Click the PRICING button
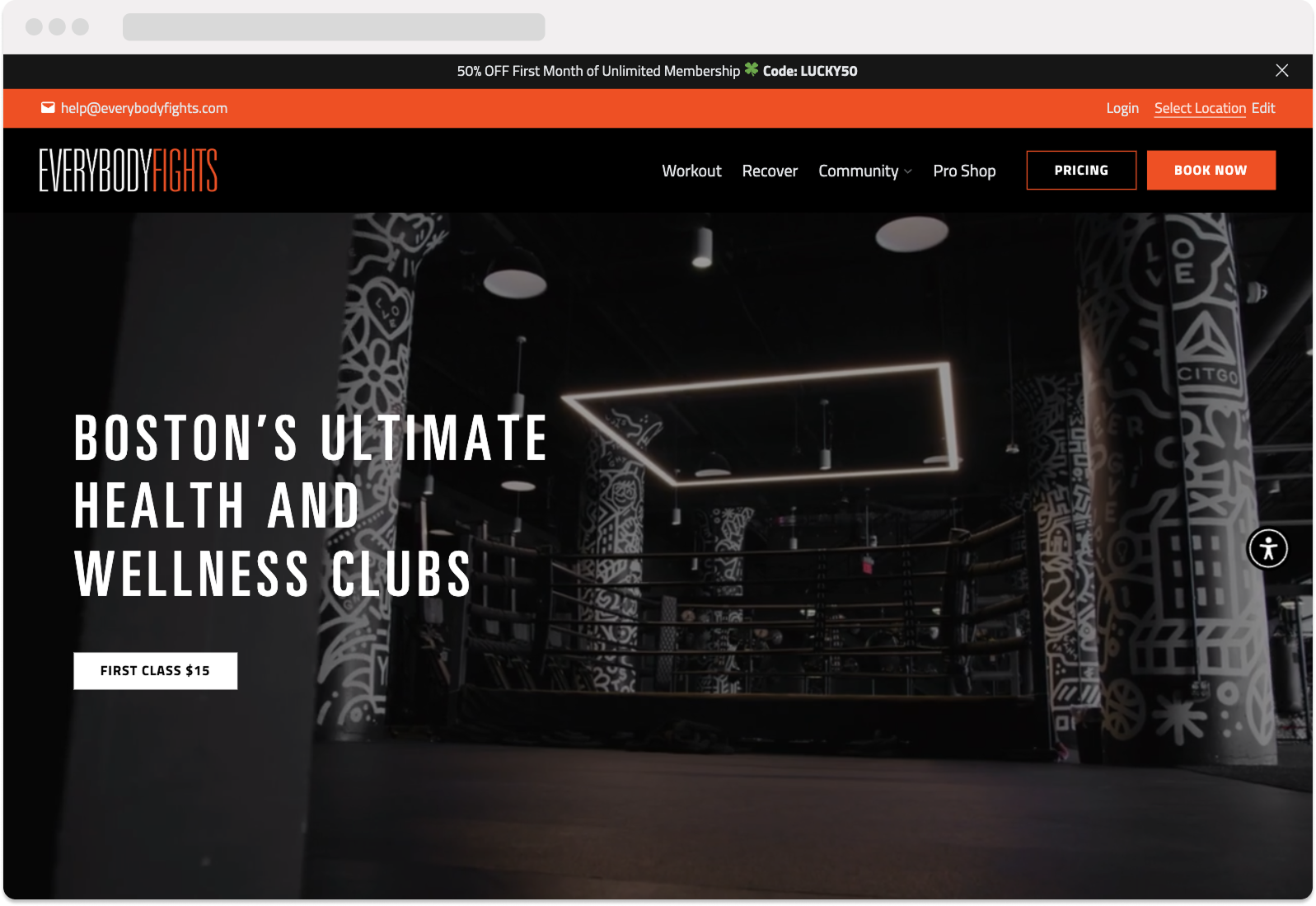The height and width of the screenshot is (906, 1316). click(1081, 170)
